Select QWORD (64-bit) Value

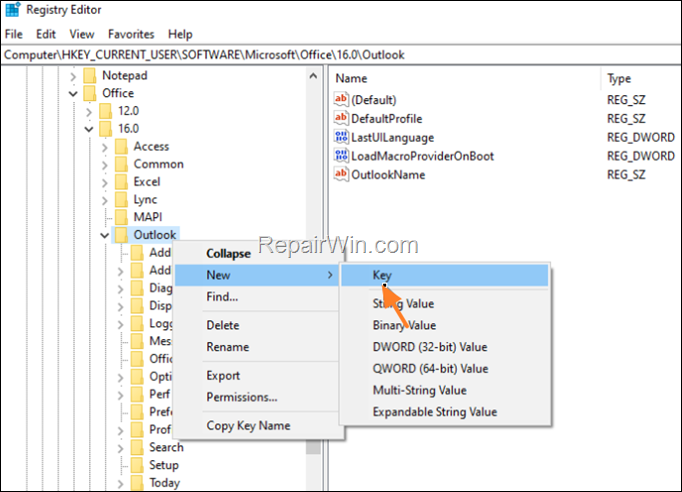click(445, 369)
